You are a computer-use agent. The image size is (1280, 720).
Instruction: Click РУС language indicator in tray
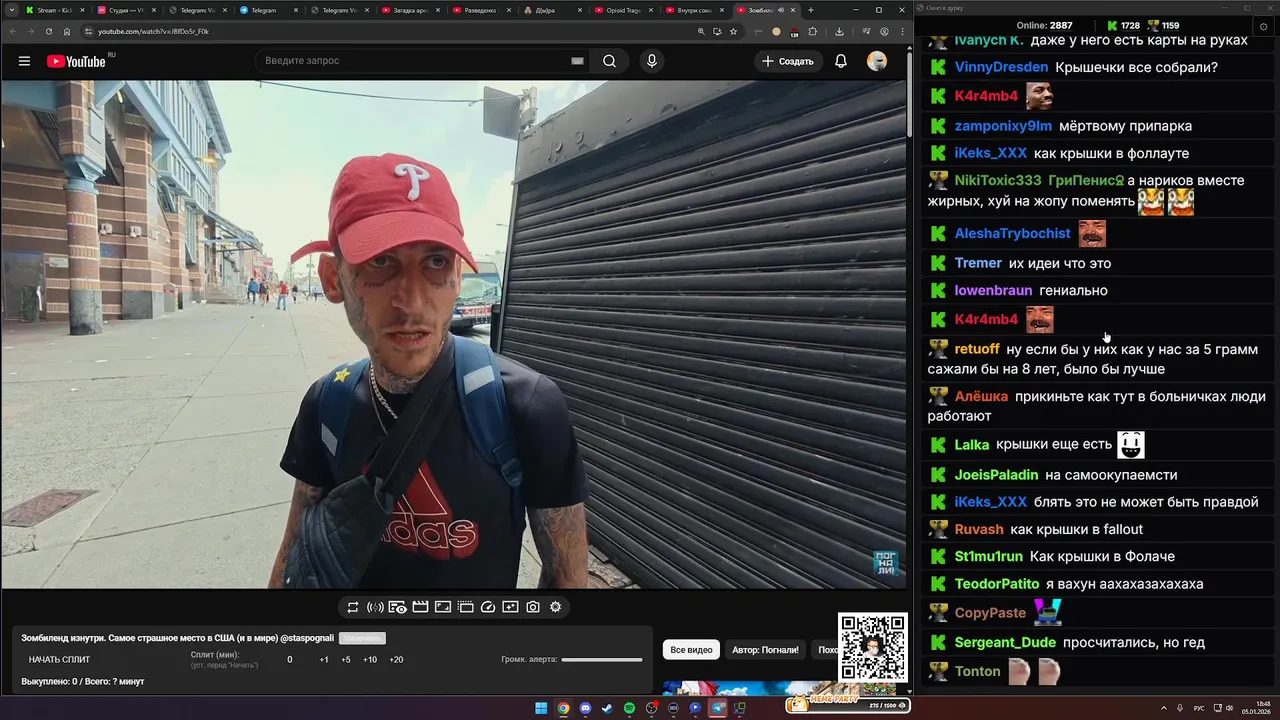pos(1199,708)
